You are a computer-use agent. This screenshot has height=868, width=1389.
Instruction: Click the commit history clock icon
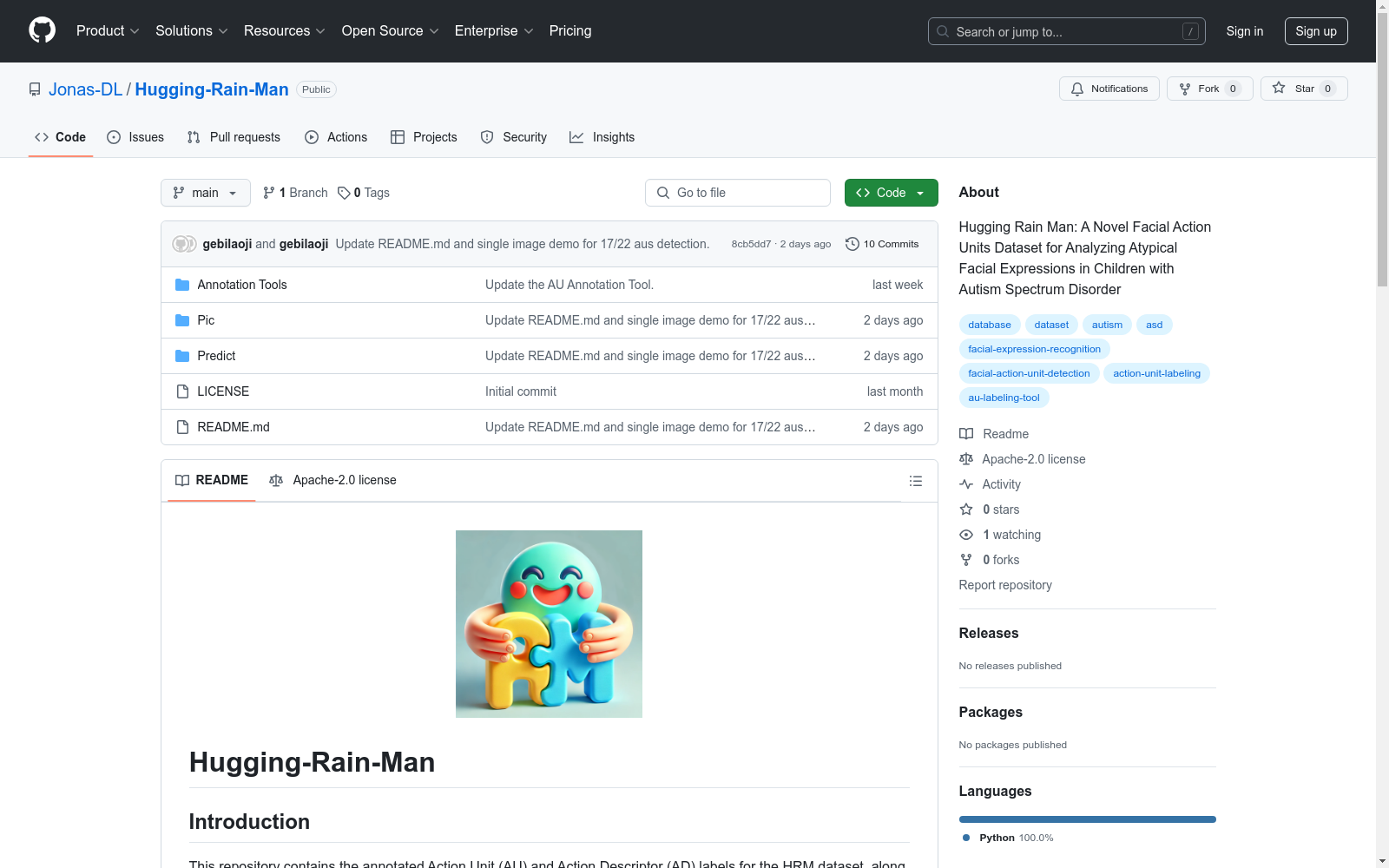(x=852, y=244)
